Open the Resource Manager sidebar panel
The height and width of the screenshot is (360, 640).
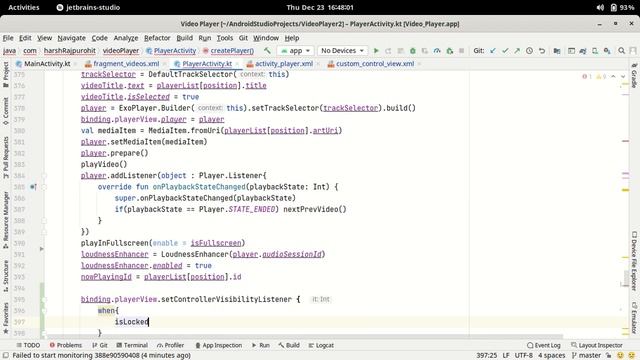[6, 220]
